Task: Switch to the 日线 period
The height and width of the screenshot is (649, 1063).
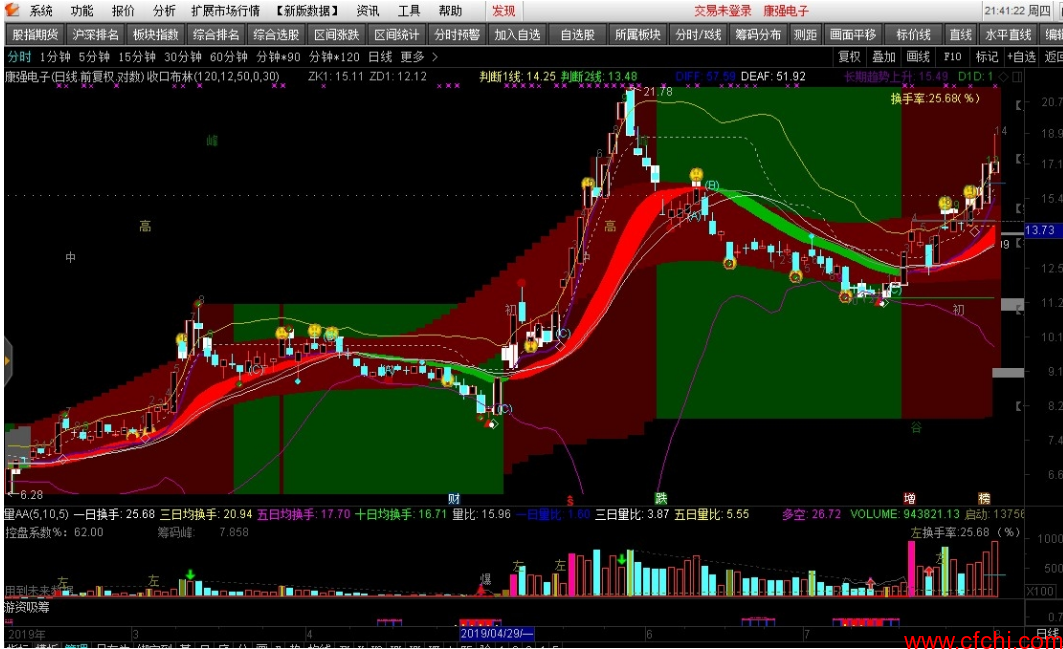Action: click(x=380, y=57)
